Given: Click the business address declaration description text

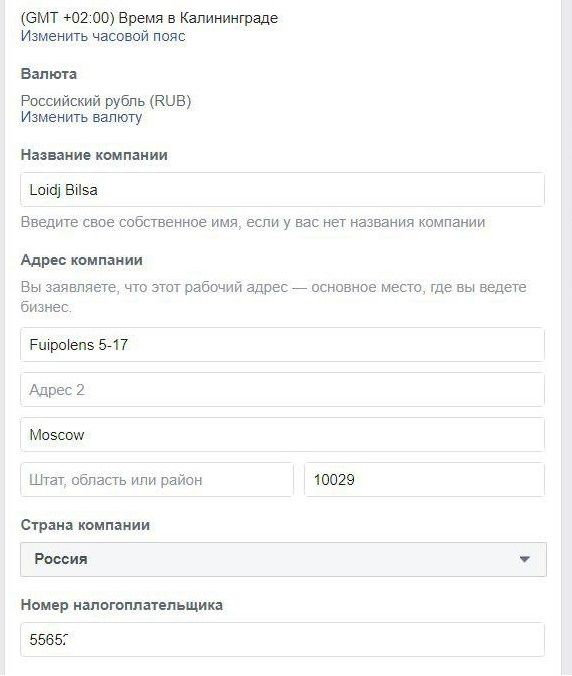Looking at the screenshot, I should point(274,297).
